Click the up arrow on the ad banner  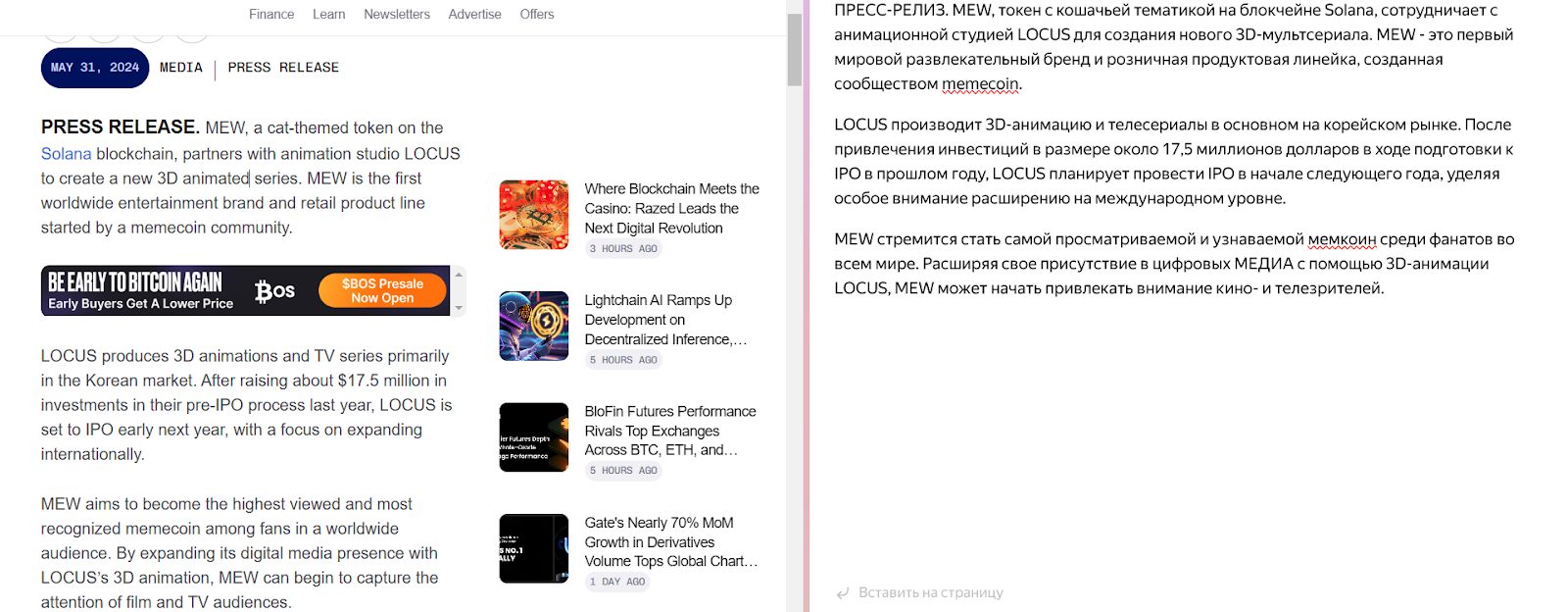pos(459,274)
